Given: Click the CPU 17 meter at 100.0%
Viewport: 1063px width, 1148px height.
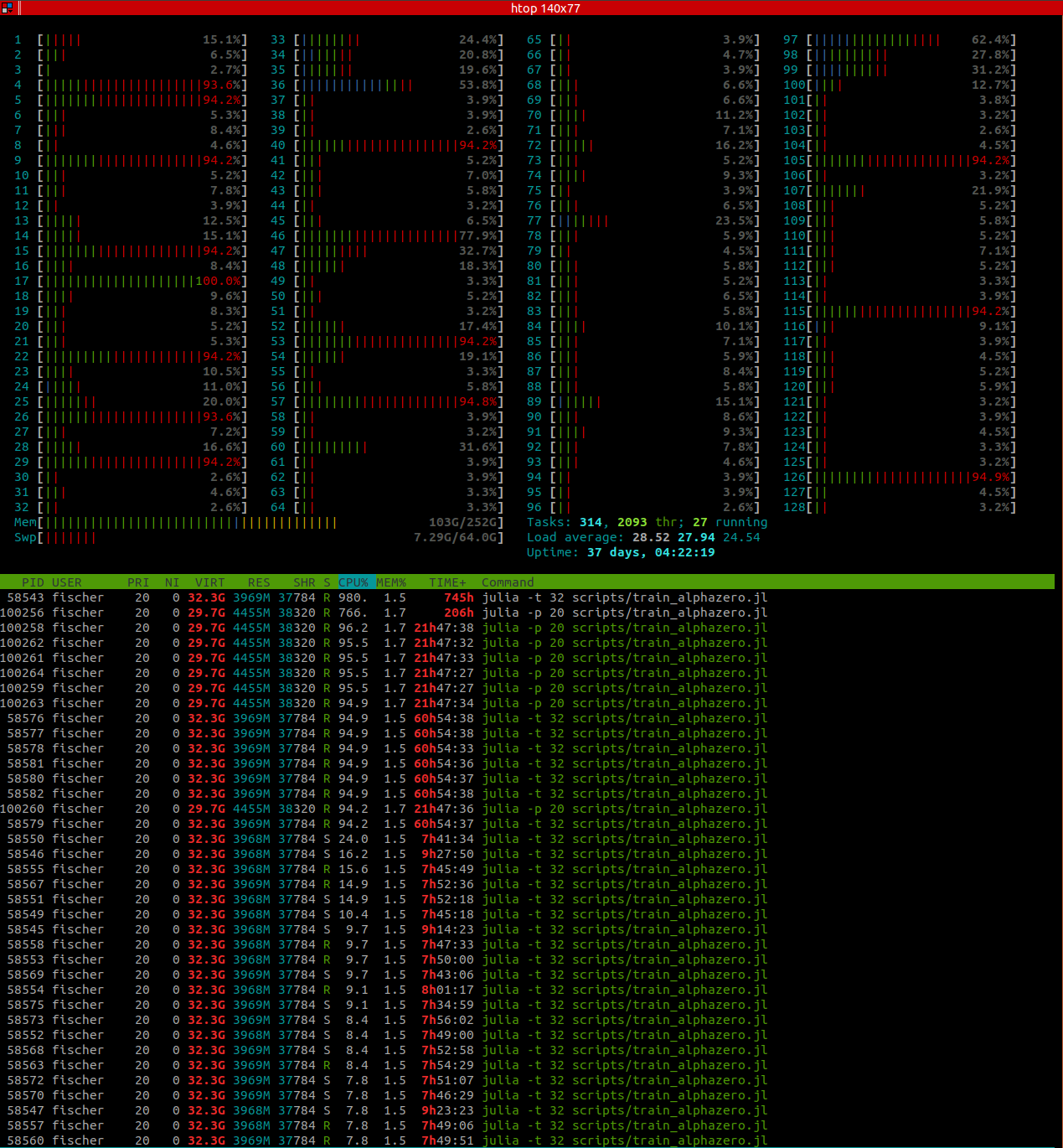Looking at the screenshot, I should point(131,281).
